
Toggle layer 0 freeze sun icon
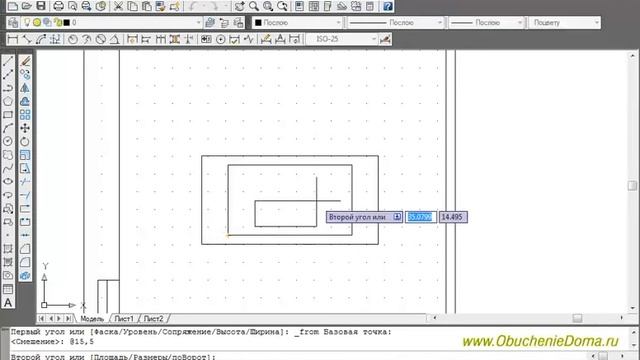37,22
